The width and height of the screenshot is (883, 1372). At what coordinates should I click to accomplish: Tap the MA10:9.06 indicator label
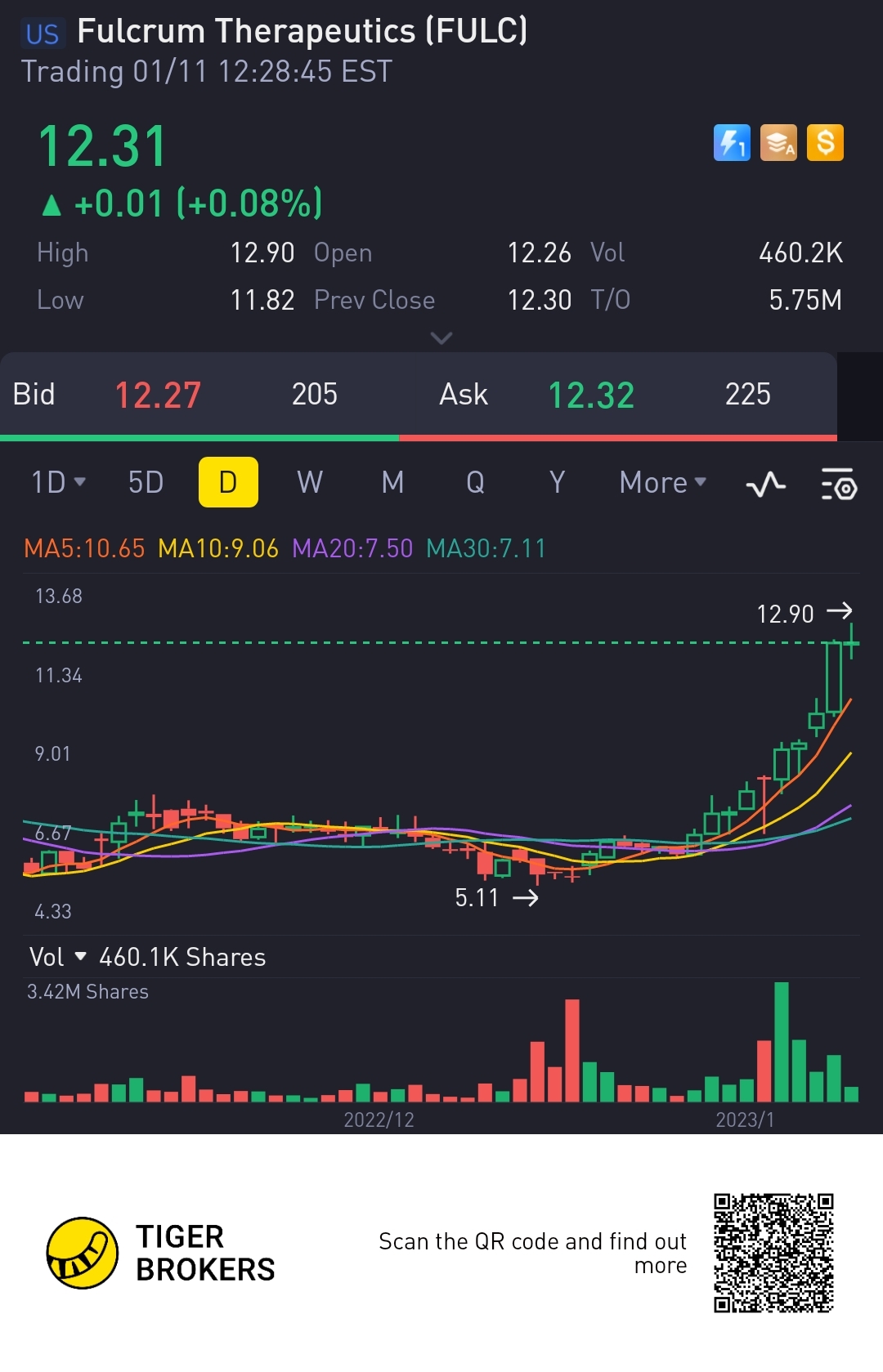pos(218,548)
